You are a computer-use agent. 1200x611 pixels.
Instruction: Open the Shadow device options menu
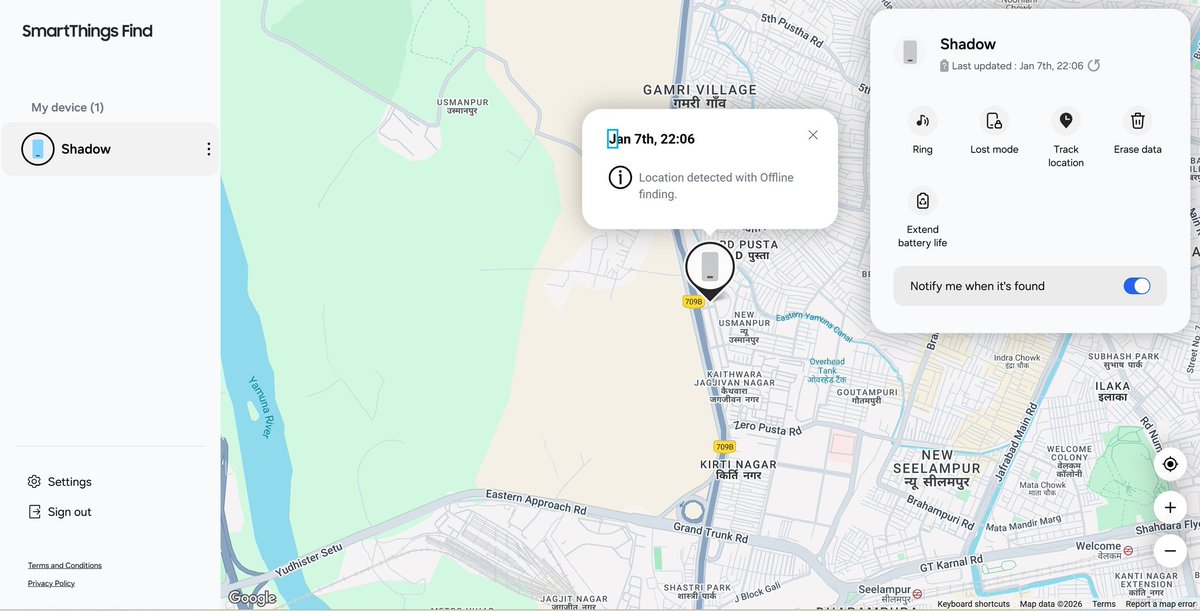[x=208, y=149]
